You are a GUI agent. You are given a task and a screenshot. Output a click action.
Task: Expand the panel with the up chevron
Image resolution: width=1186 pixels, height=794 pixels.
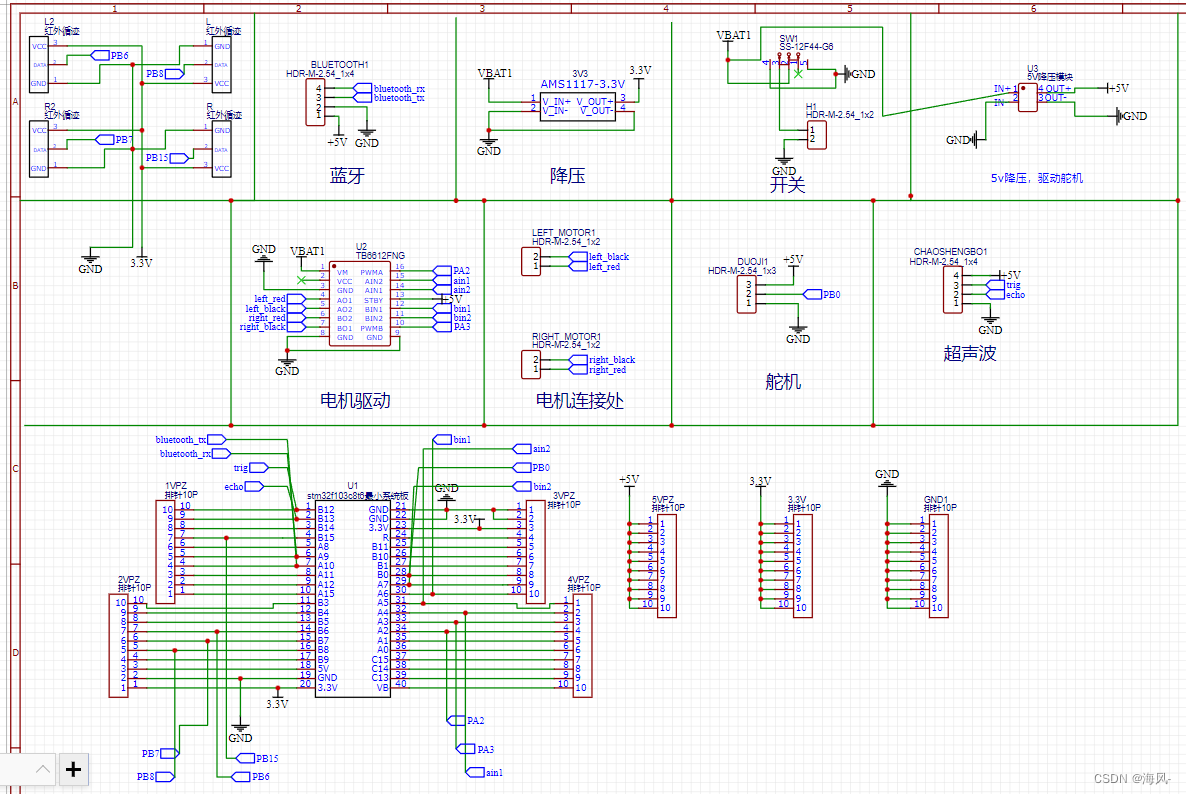click(43, 770)
